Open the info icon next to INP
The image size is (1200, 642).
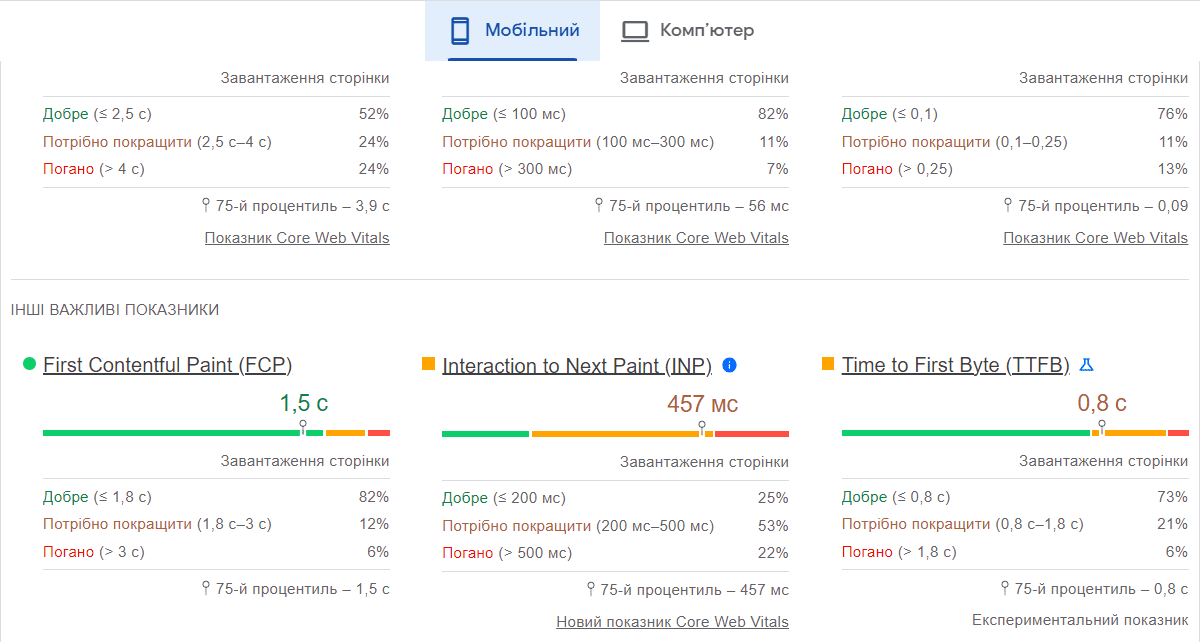point(728,365)
